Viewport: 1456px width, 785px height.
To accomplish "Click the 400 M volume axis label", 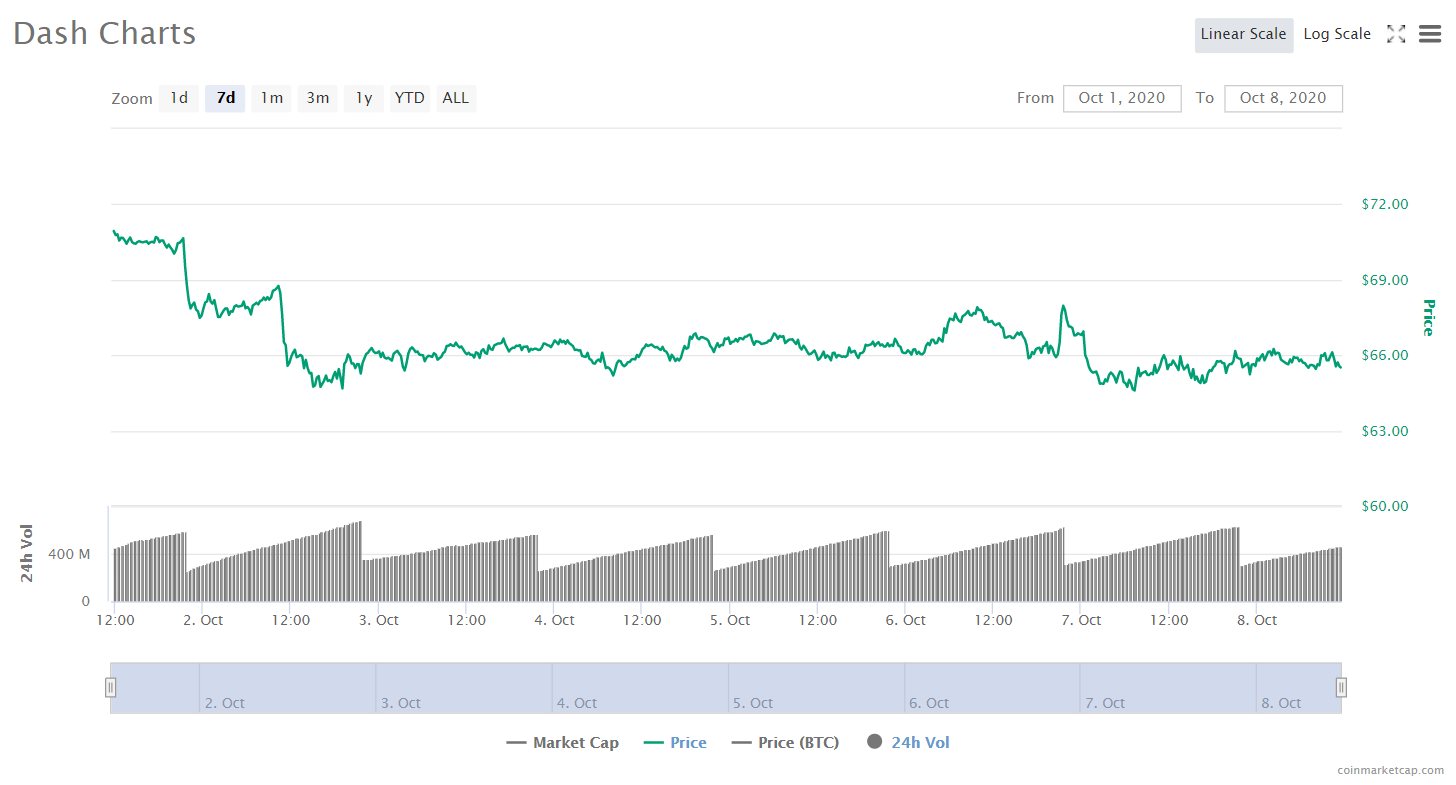I will pyautogui.click(x=69, y=554).
